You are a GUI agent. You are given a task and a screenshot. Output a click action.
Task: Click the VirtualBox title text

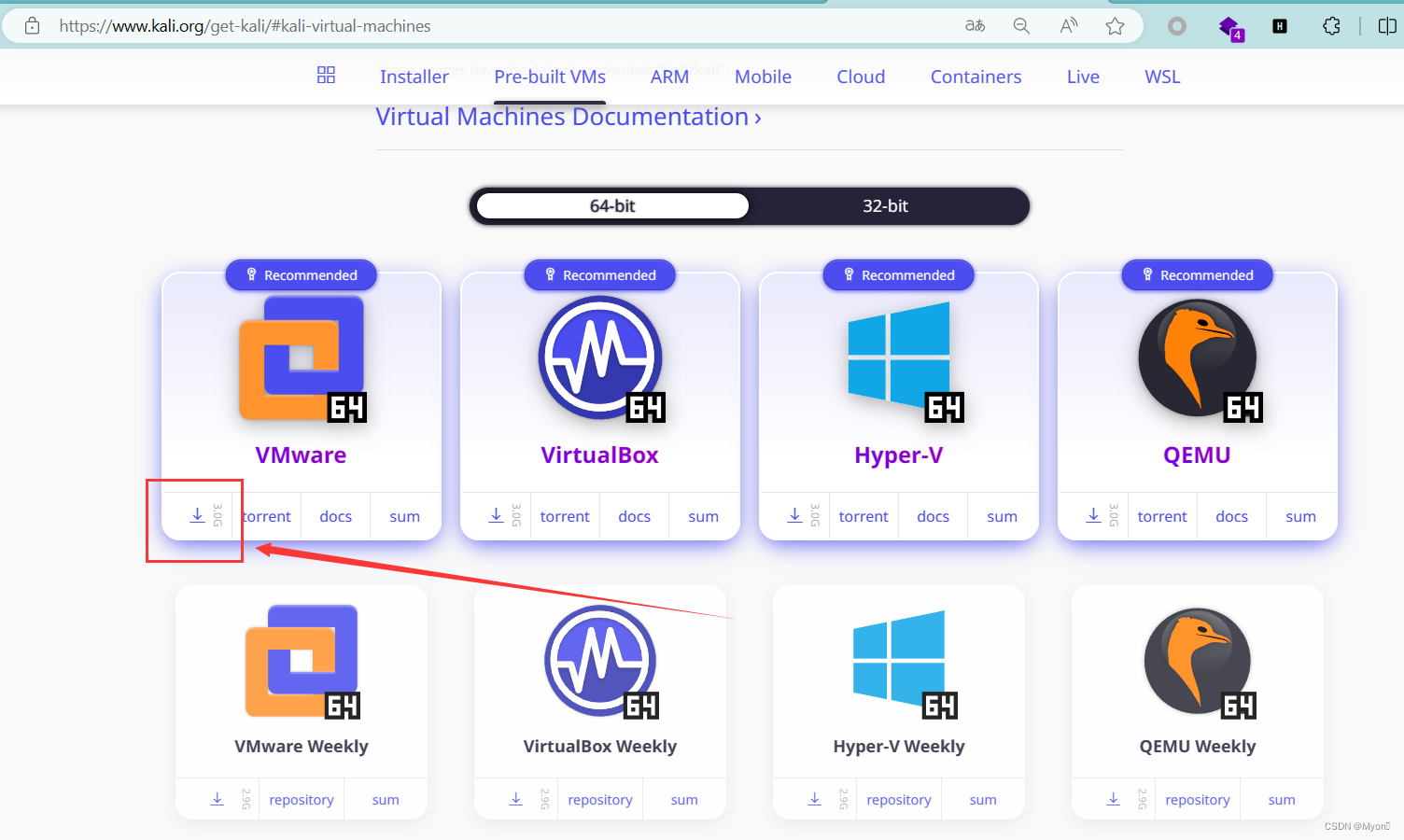coord(599,455)
